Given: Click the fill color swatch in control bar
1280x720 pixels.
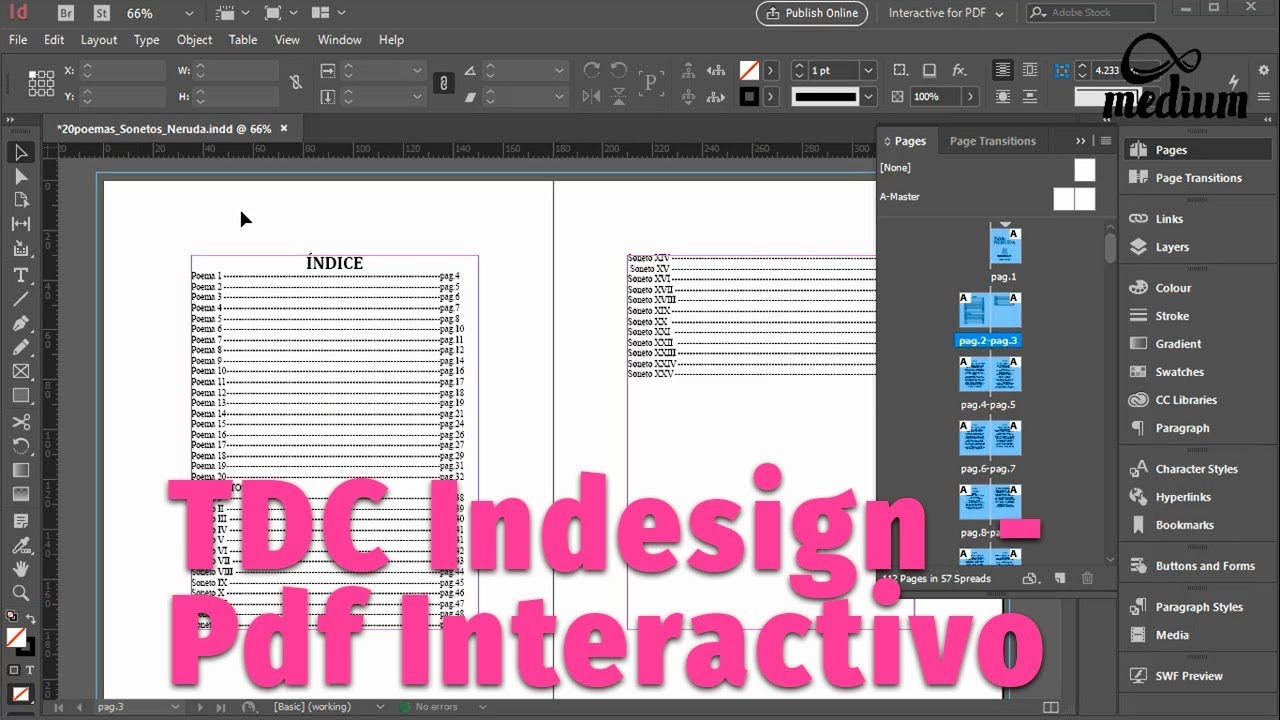Looking at the screenshot, I should coord(748,71).
